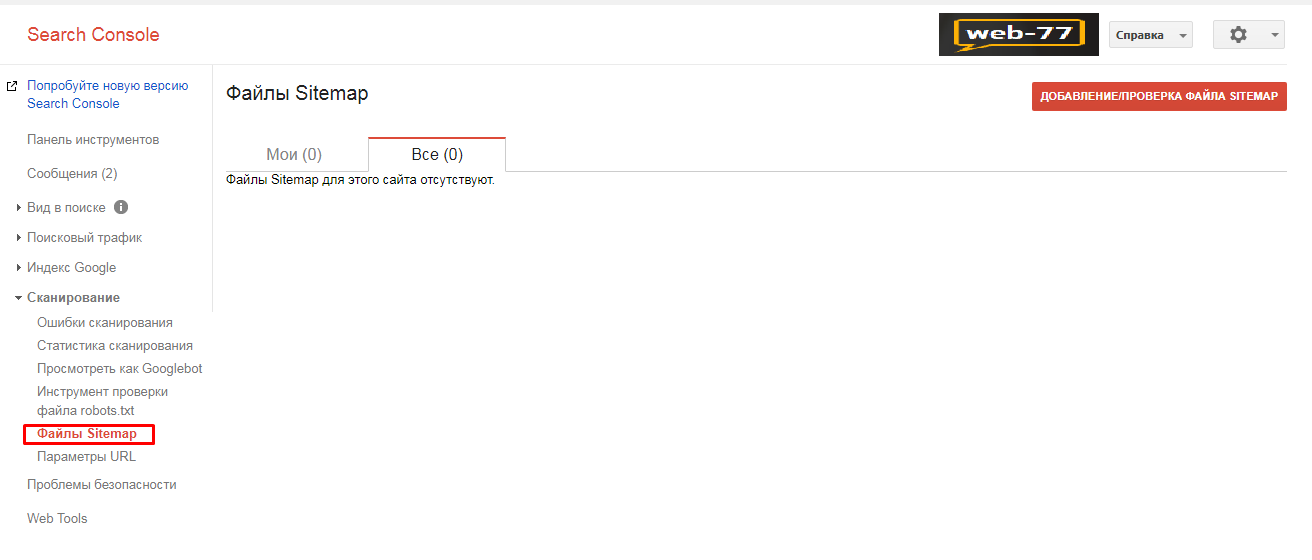Open Сообщения (2)
The height and width of the screenshot is (560, 1312).
pyautogui.click(x=72, y=173)
